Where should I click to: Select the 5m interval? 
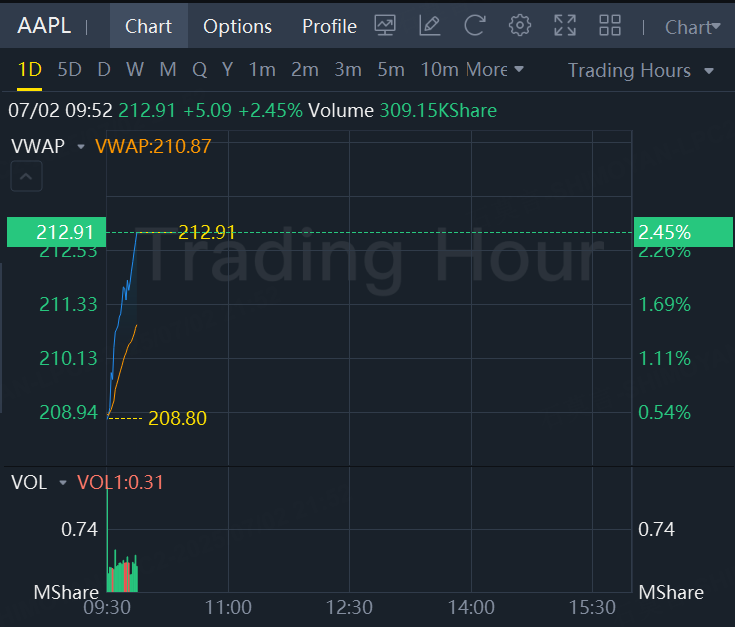(x=391, y=70)
